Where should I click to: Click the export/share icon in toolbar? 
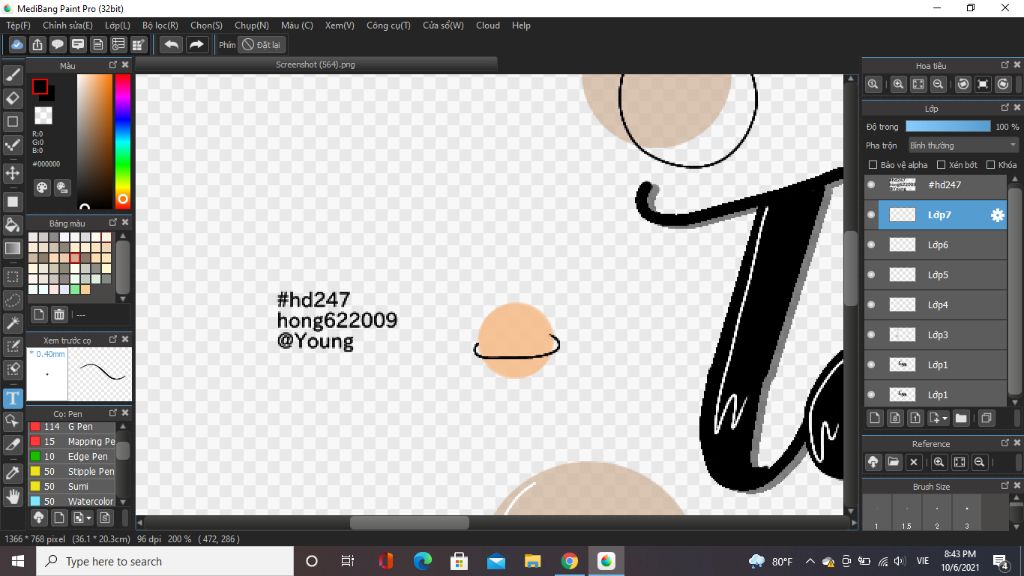coord(37,44)
